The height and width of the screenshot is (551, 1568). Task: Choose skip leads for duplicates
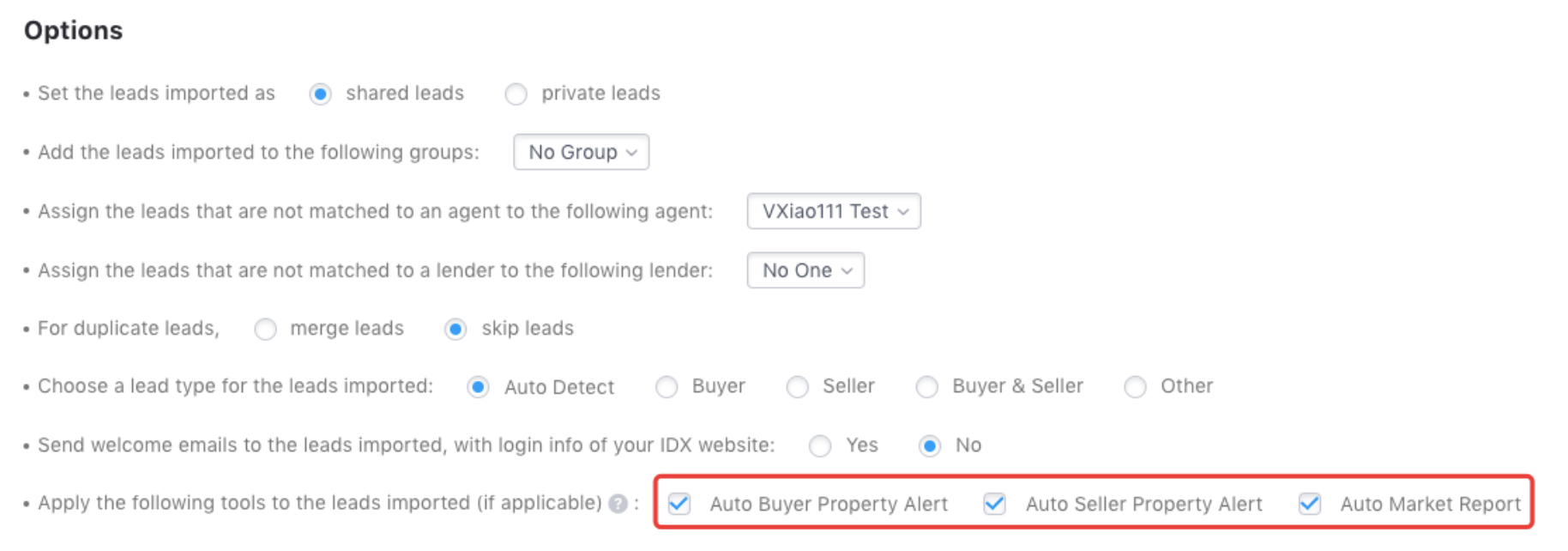pos(455,329)
